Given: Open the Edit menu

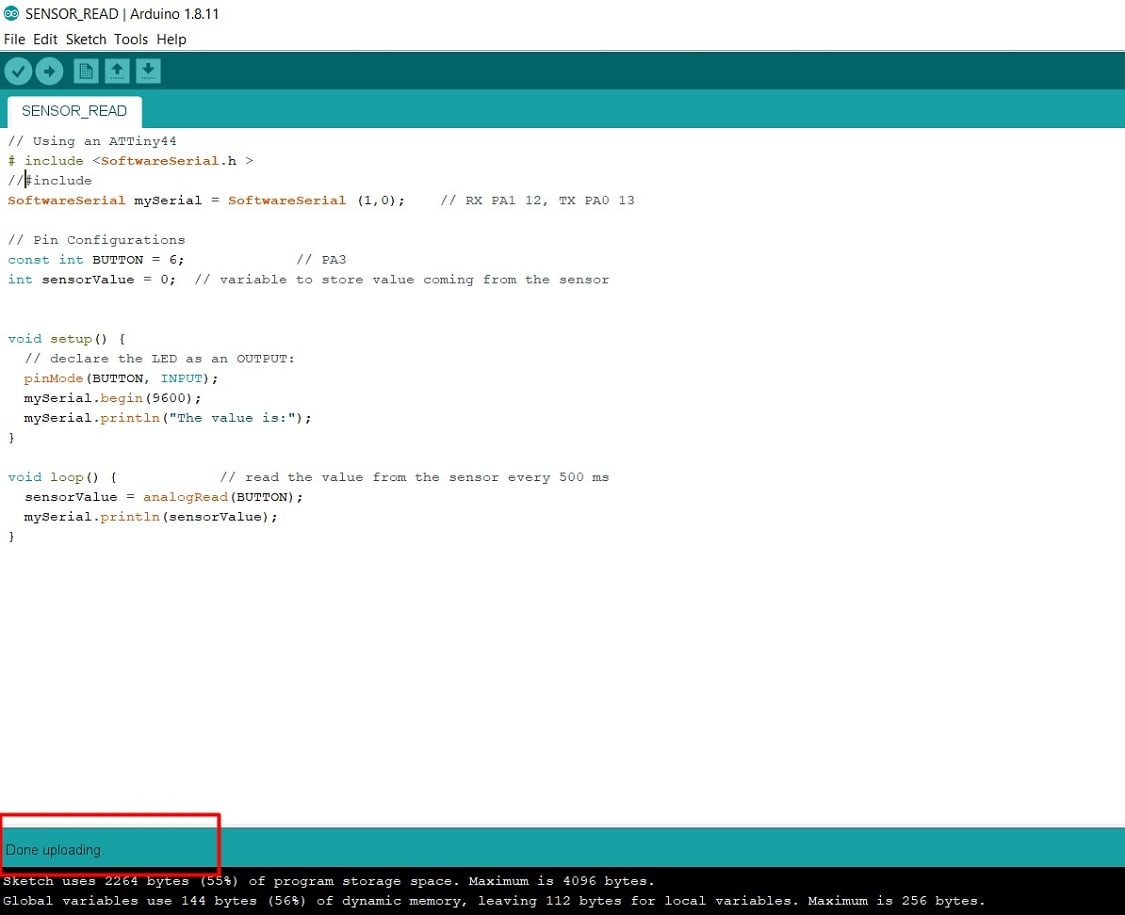Looking at the screenshot, I should click(x=45, y=39).
